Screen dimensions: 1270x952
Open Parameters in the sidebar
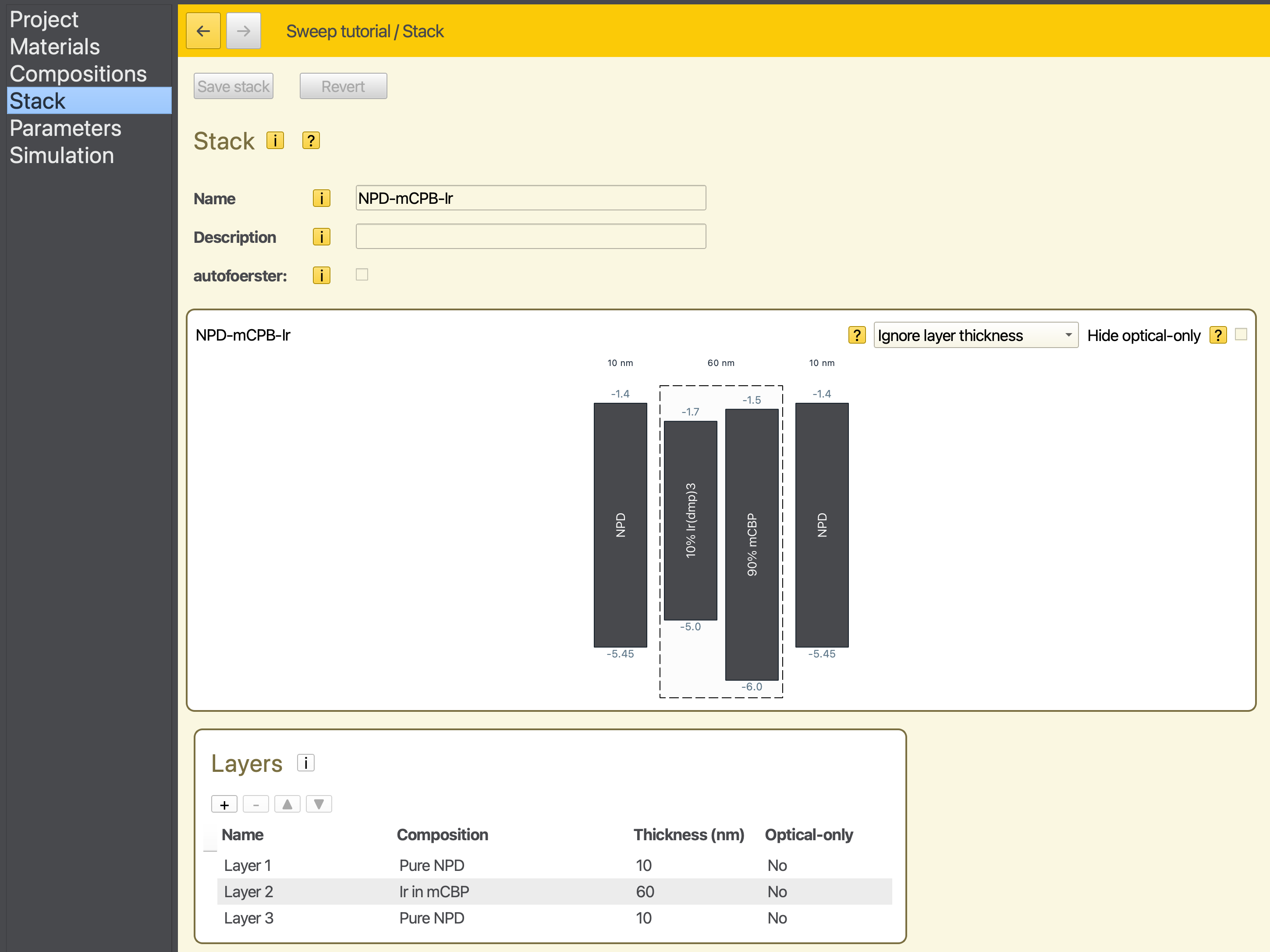65,128
